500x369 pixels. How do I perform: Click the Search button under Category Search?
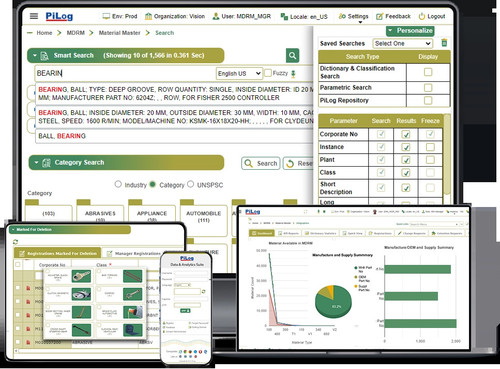(x=261, y=163)
